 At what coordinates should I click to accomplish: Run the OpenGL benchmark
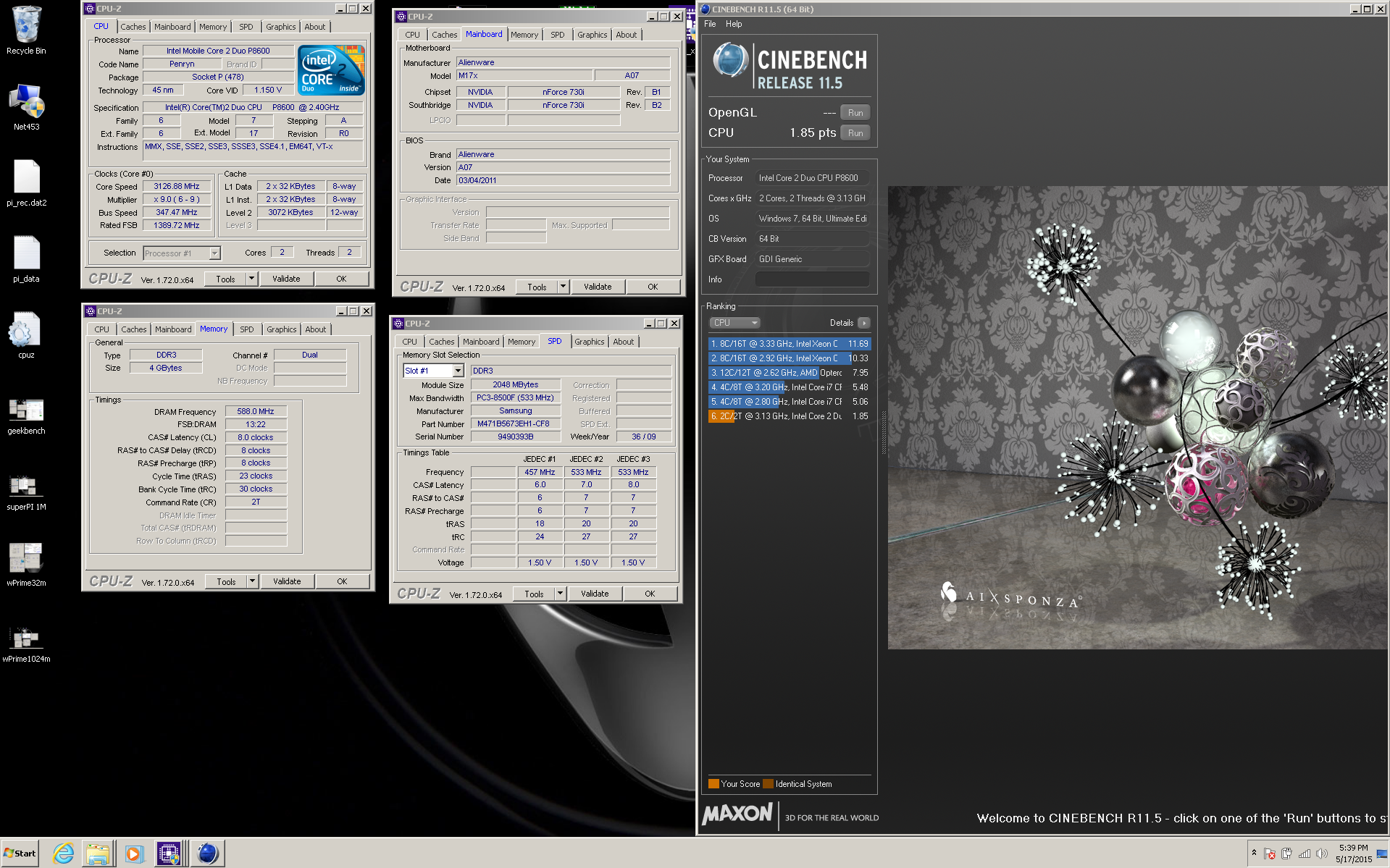coord(855,113)
